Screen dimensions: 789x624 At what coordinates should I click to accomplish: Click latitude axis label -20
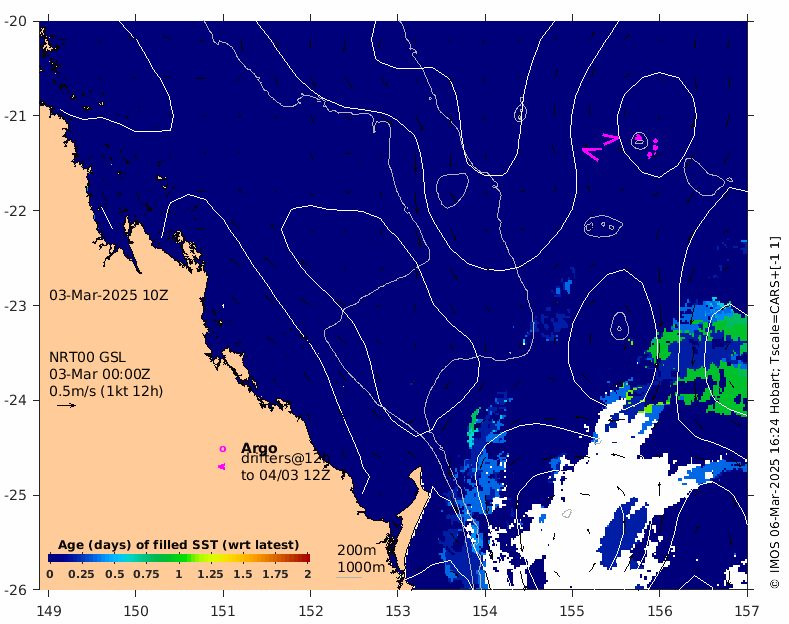tap(15, 21)
